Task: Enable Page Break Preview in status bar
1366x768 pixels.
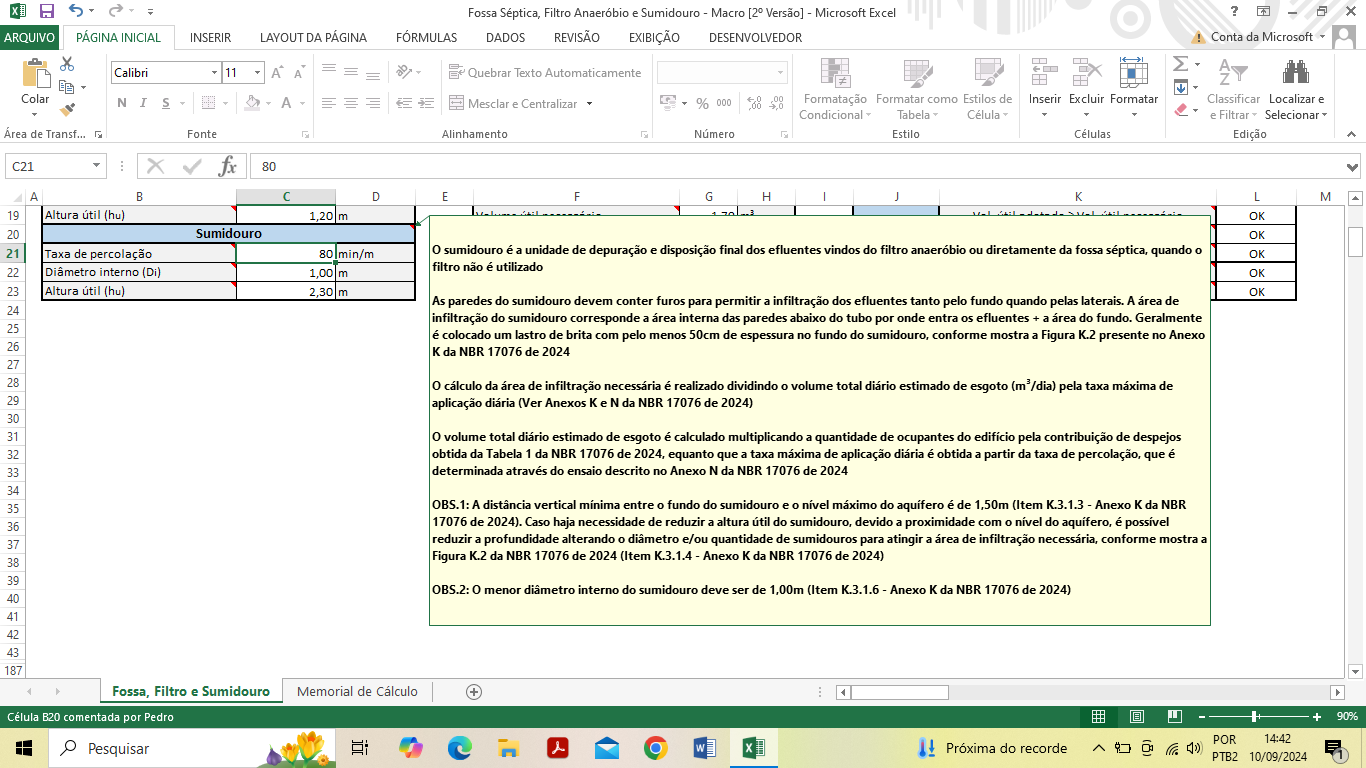Action: [1175, 717]
